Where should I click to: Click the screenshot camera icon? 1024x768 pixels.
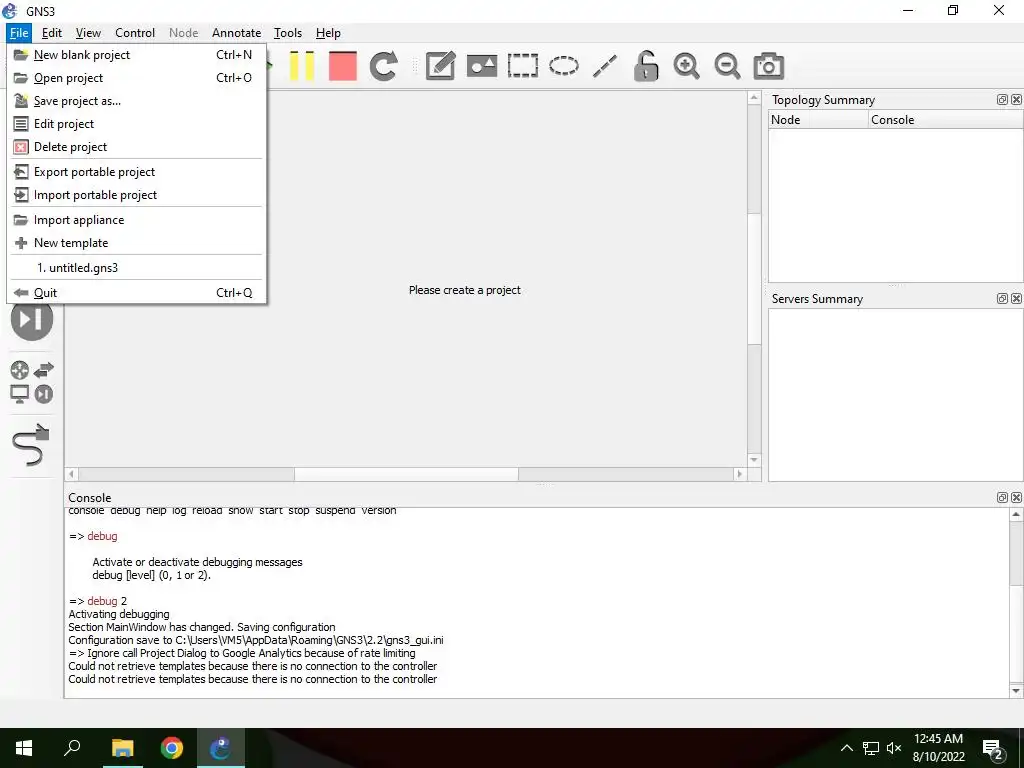click(x=768, y=65)
